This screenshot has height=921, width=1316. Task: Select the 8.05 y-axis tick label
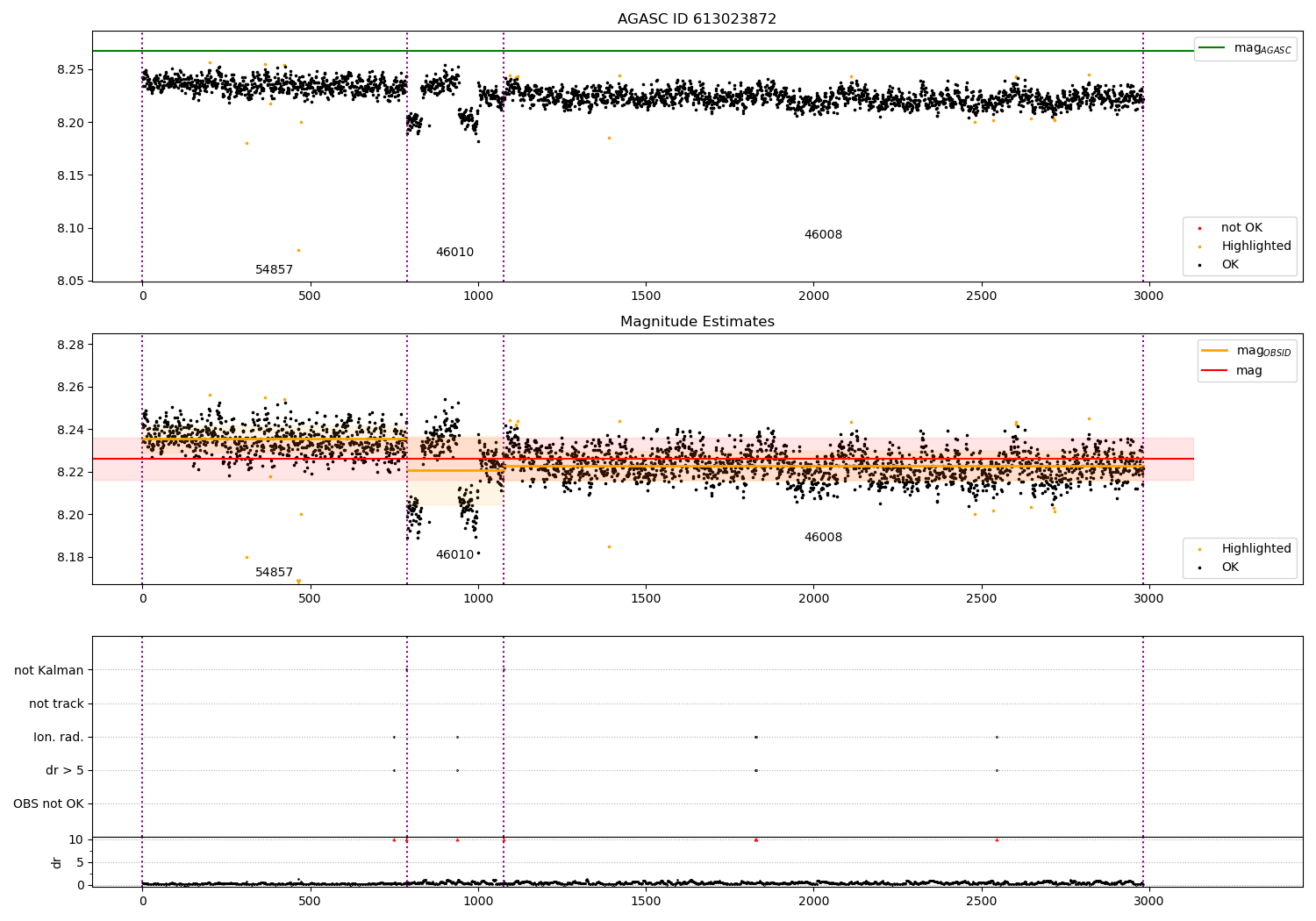click(69, 282)
